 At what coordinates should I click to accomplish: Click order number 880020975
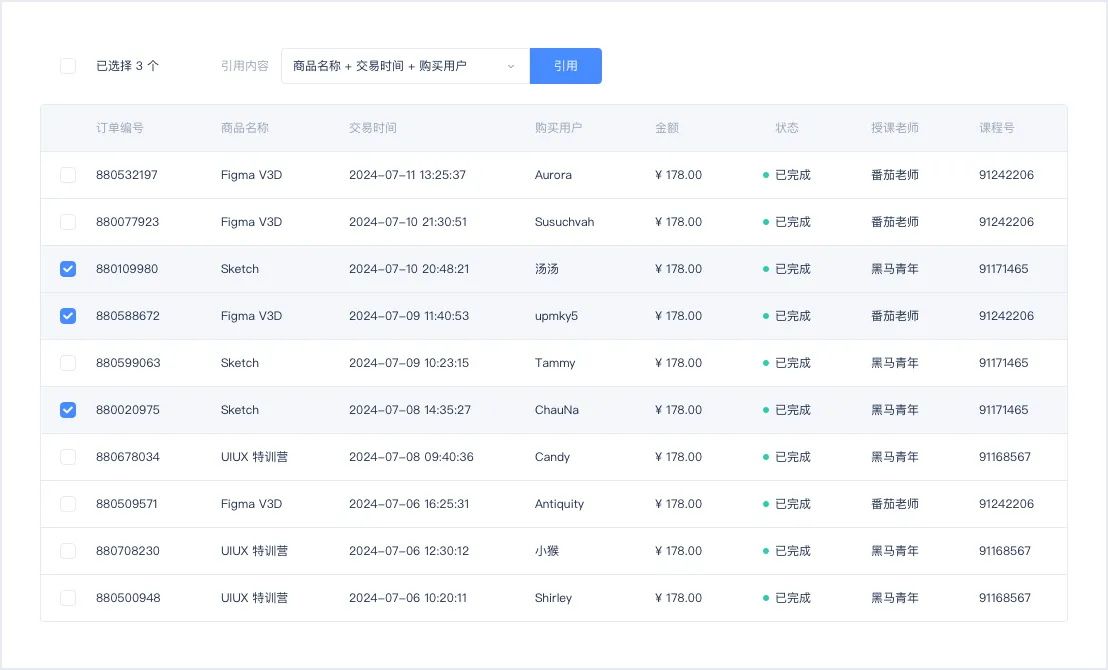128,410
